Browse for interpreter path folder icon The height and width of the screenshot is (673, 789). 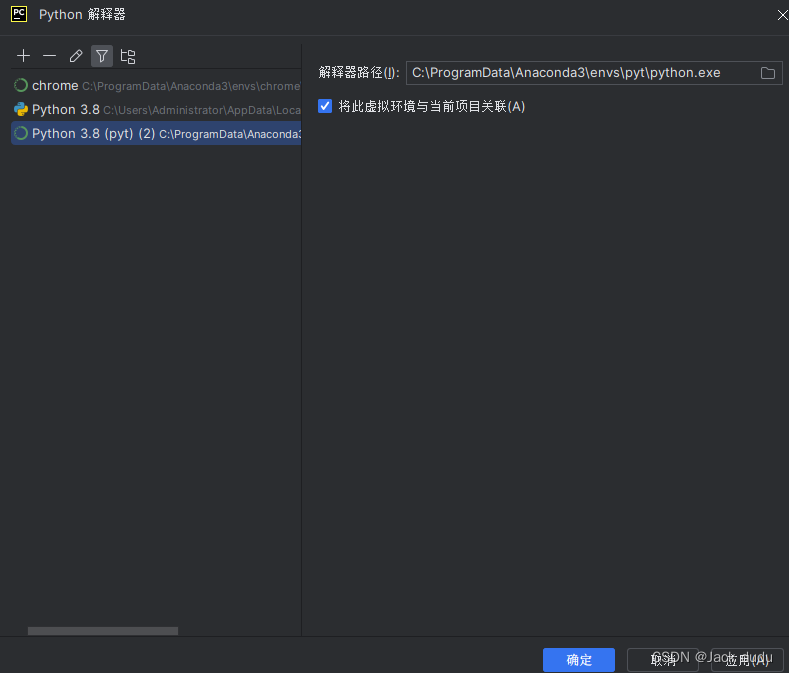coord(767,73)
